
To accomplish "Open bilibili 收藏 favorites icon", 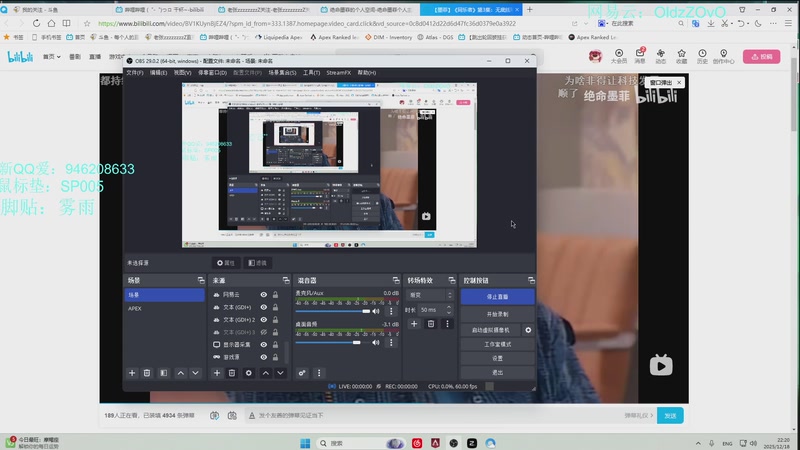I will tap(682, 56).
